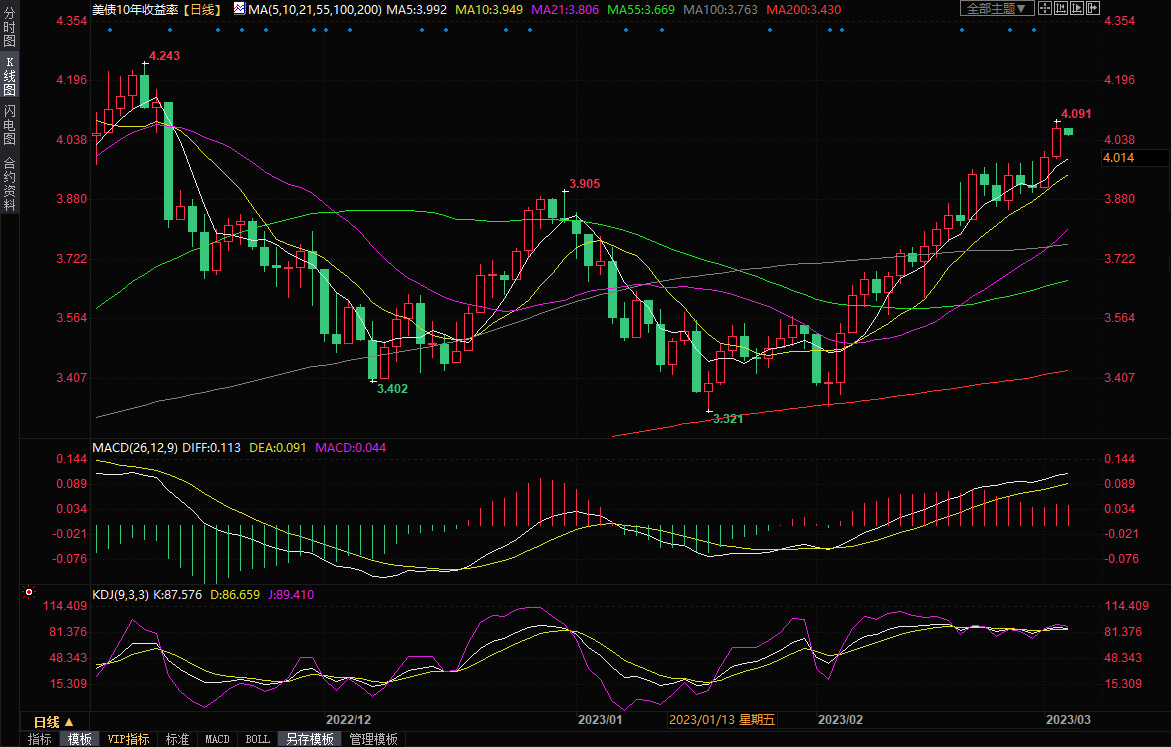
Task: Click the crosshair cursor icon
Action: [x=1045, y=8]
